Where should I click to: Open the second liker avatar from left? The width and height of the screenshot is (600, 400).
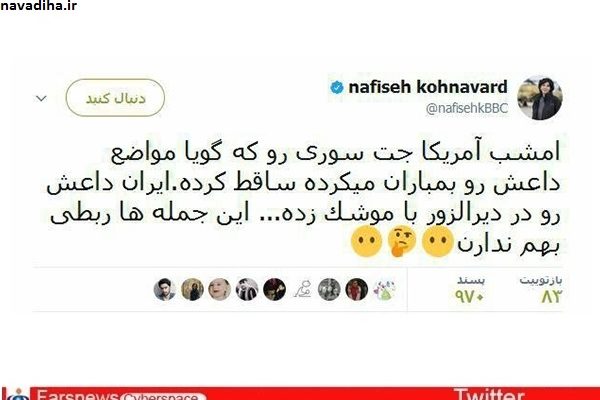(x=192, y=289)
